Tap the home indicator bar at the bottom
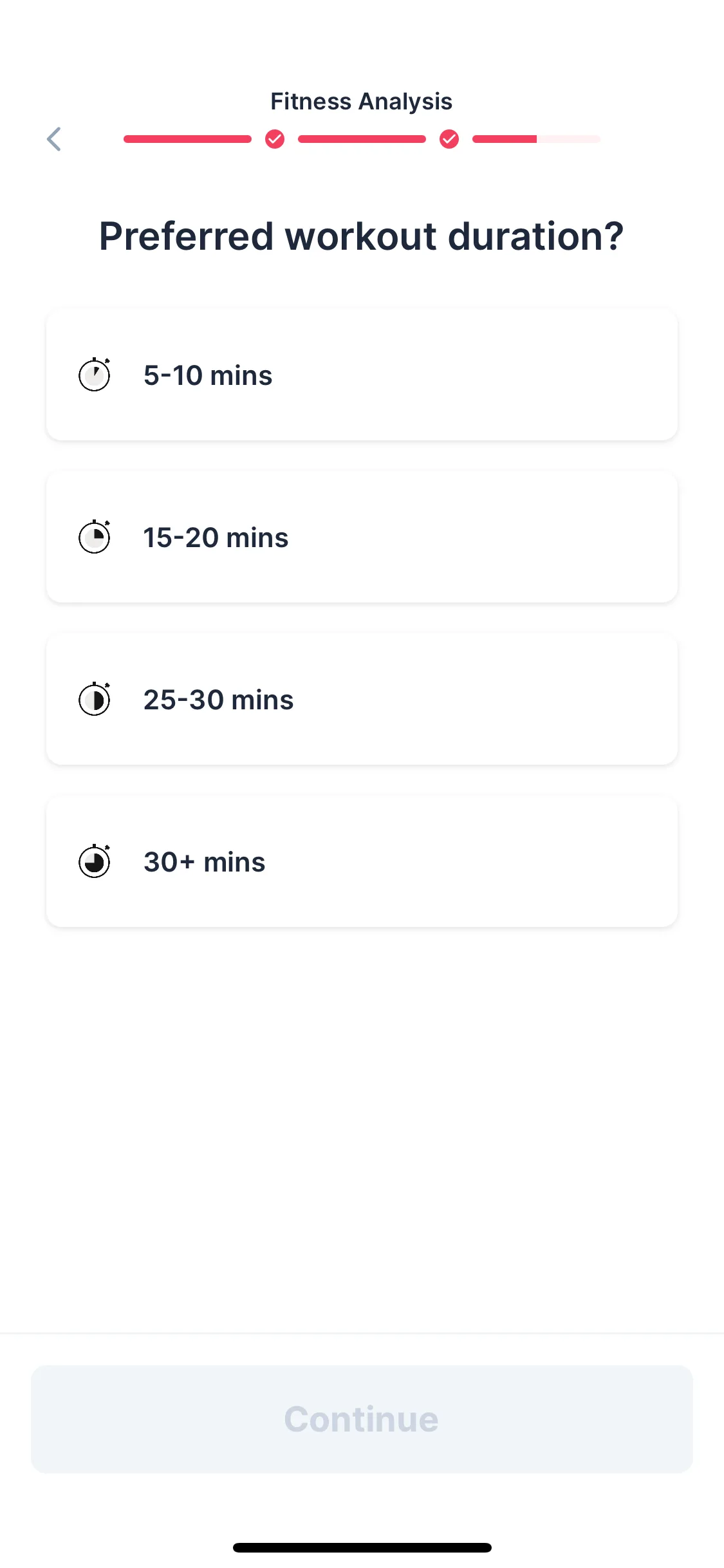The height and width of the screenshot is (1568, 724). coord(362,1547)
